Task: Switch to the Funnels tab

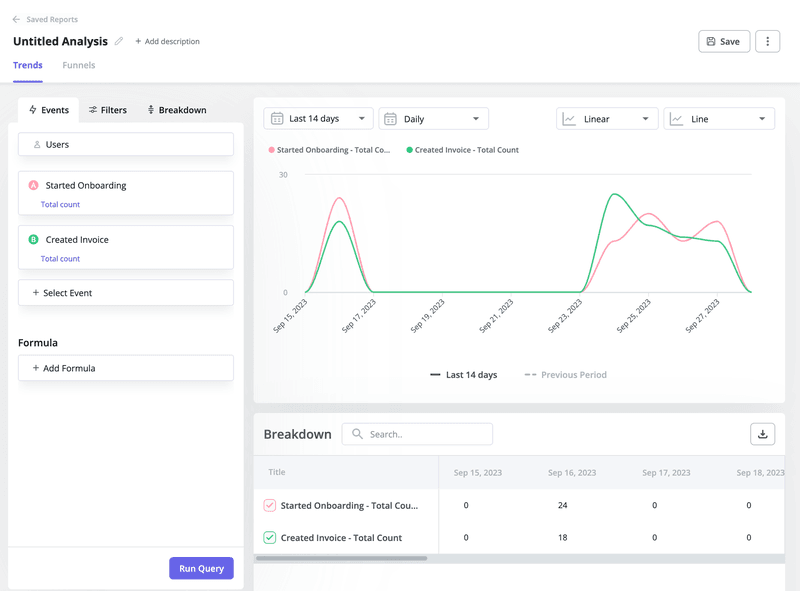Action: click(x=79, y=65)
